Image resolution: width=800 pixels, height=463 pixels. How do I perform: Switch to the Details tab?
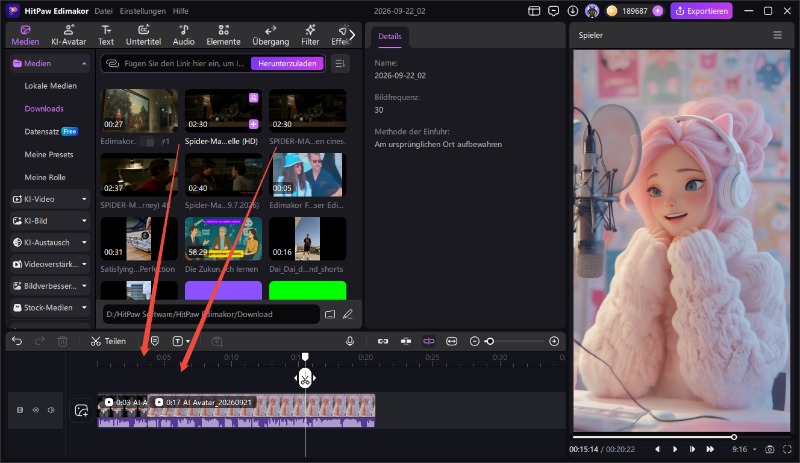coord(389,36)
